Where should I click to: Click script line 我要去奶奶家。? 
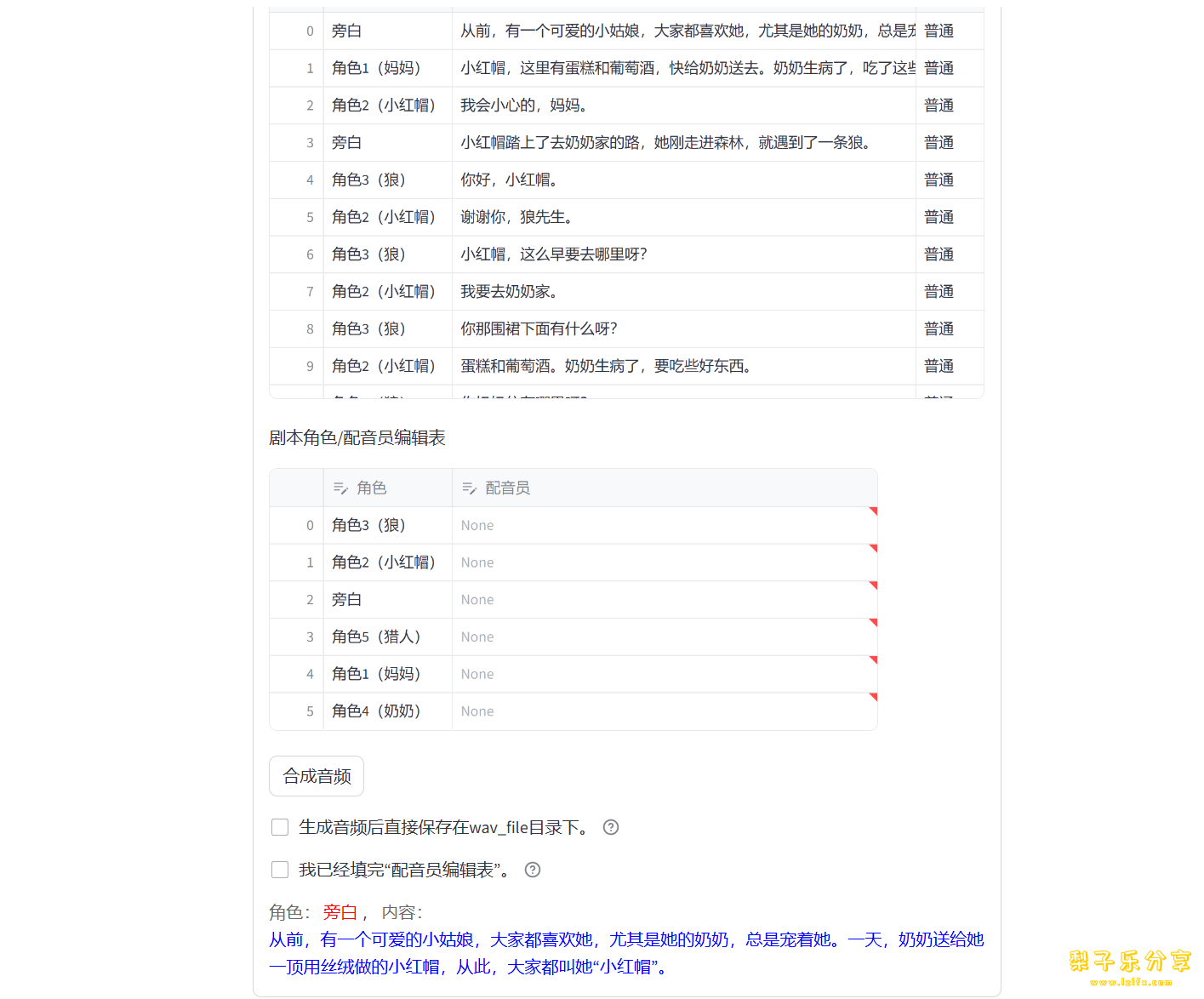[x=683, y=292]
